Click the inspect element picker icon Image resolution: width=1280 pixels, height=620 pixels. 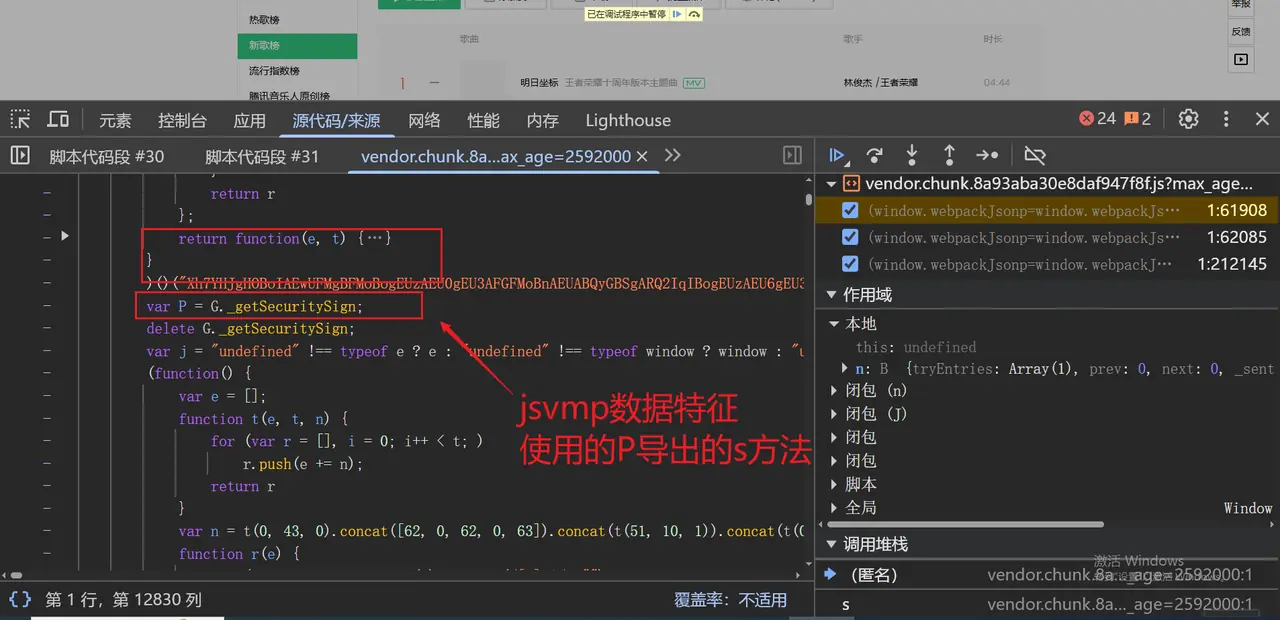point(20,120)
